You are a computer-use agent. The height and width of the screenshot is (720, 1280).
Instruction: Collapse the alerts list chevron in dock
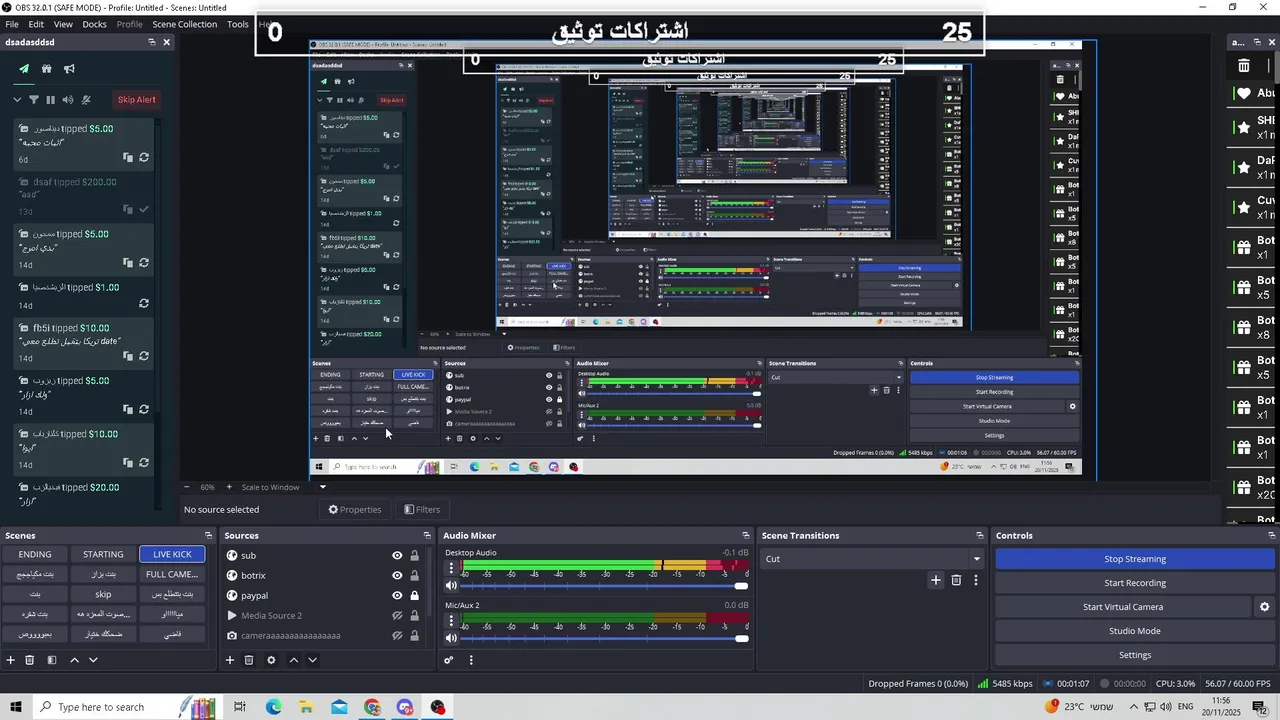point(17,99)
